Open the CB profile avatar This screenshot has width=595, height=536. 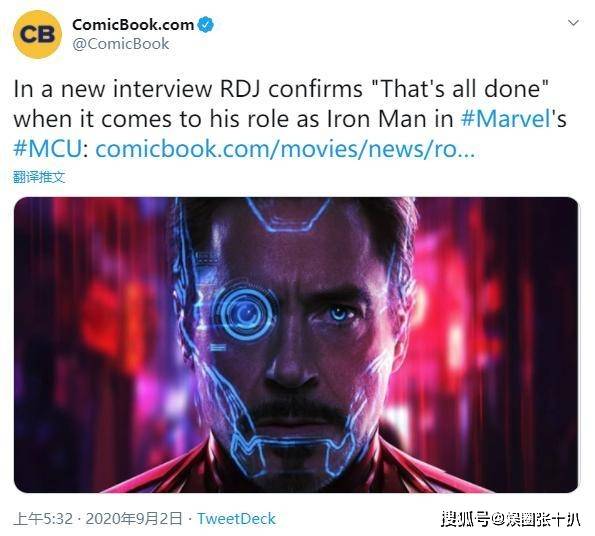coord(37,35)
